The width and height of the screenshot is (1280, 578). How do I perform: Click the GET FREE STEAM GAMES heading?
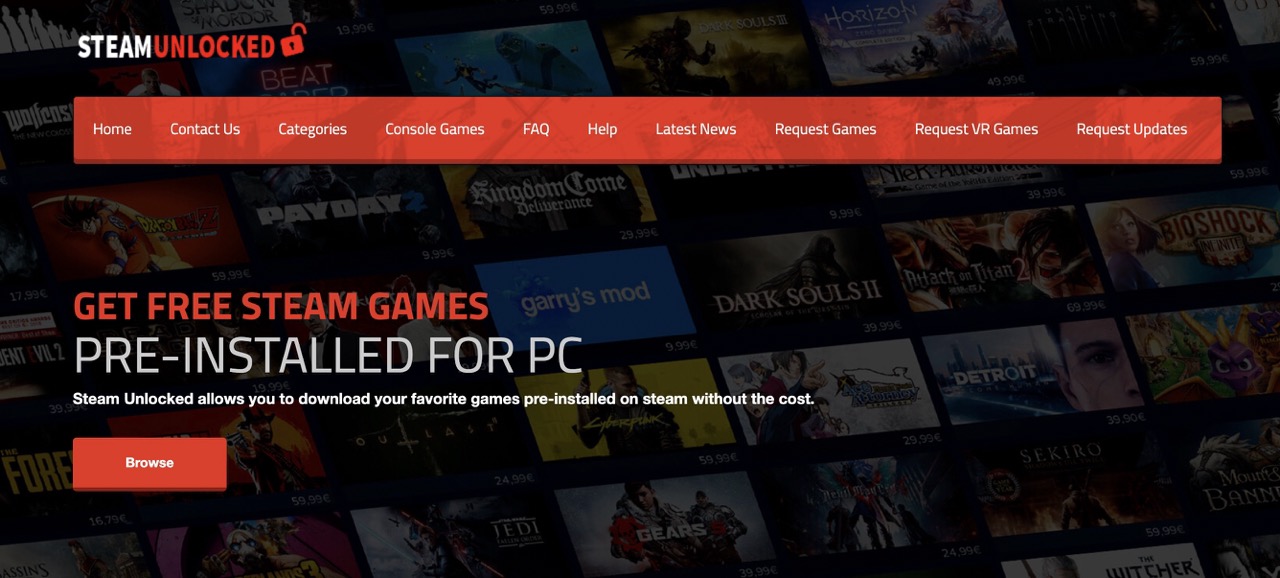(280, 305)
